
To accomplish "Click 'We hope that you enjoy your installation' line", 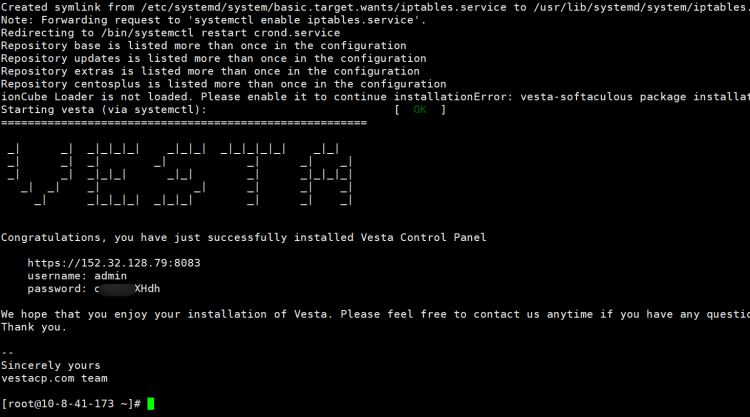I will (x=375, y=314).
